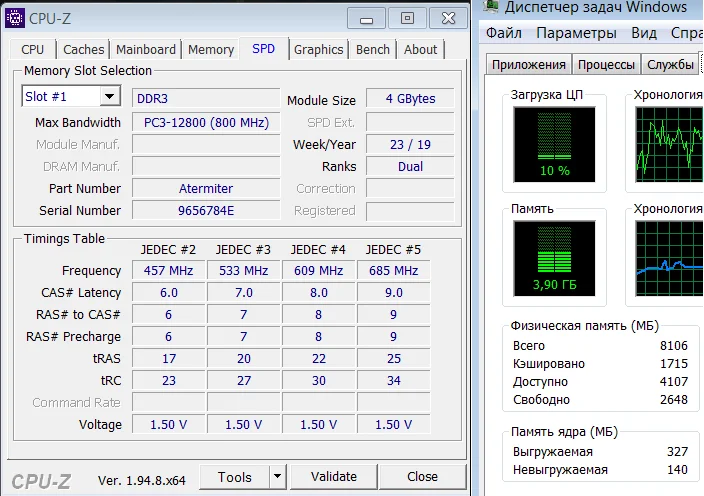This screenshot has height=496, width=704.
Task: Select the SPD tab
Action: [x=264, y=48]
